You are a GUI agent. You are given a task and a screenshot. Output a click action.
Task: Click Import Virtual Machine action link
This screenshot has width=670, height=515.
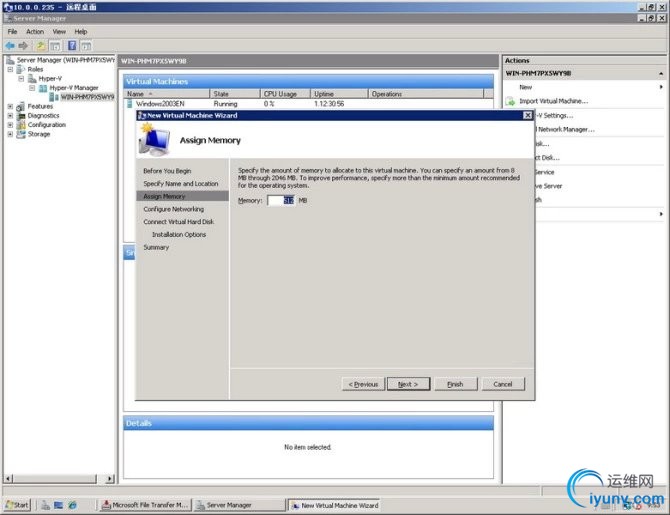pyautogui.click(x=554, y=101)
